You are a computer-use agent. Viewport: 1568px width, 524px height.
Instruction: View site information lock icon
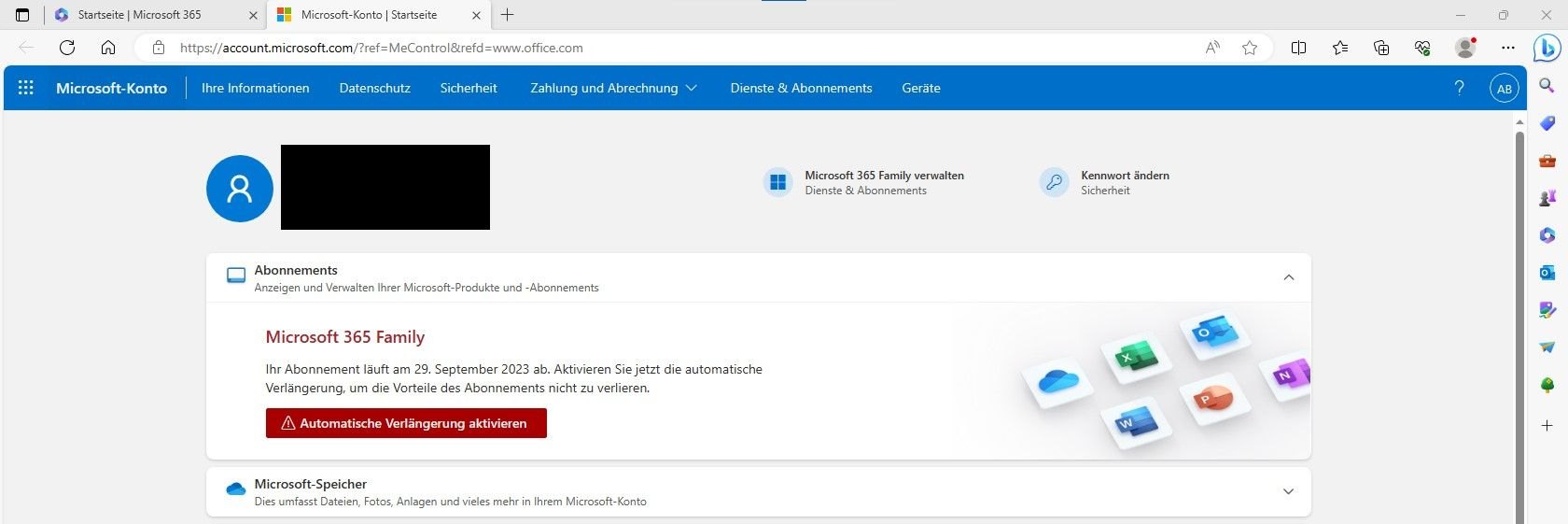[159, 48]
